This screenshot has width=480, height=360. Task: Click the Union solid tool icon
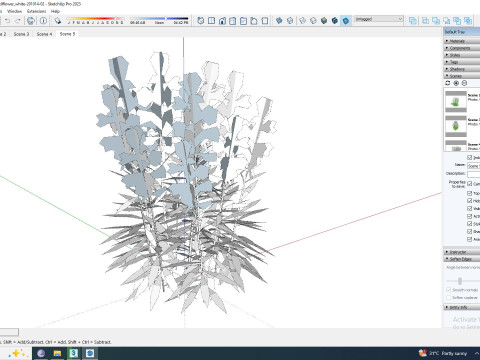point(436,21)
